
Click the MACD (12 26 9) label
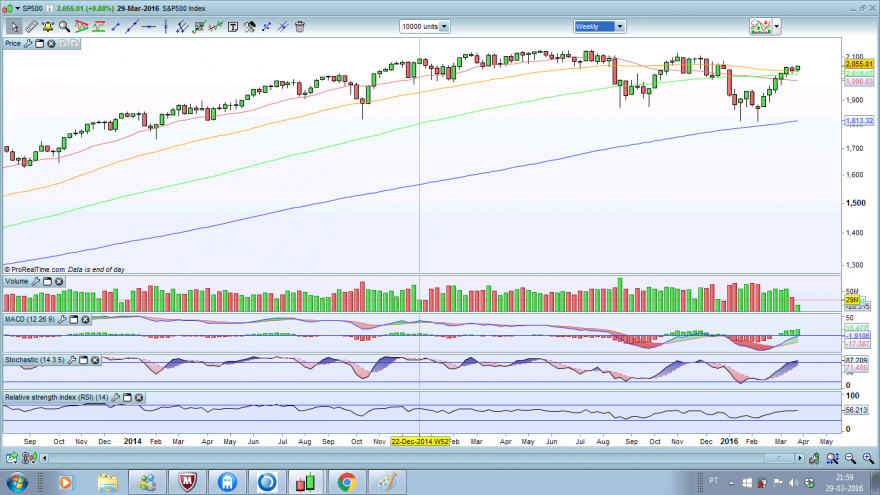point(30,319)
